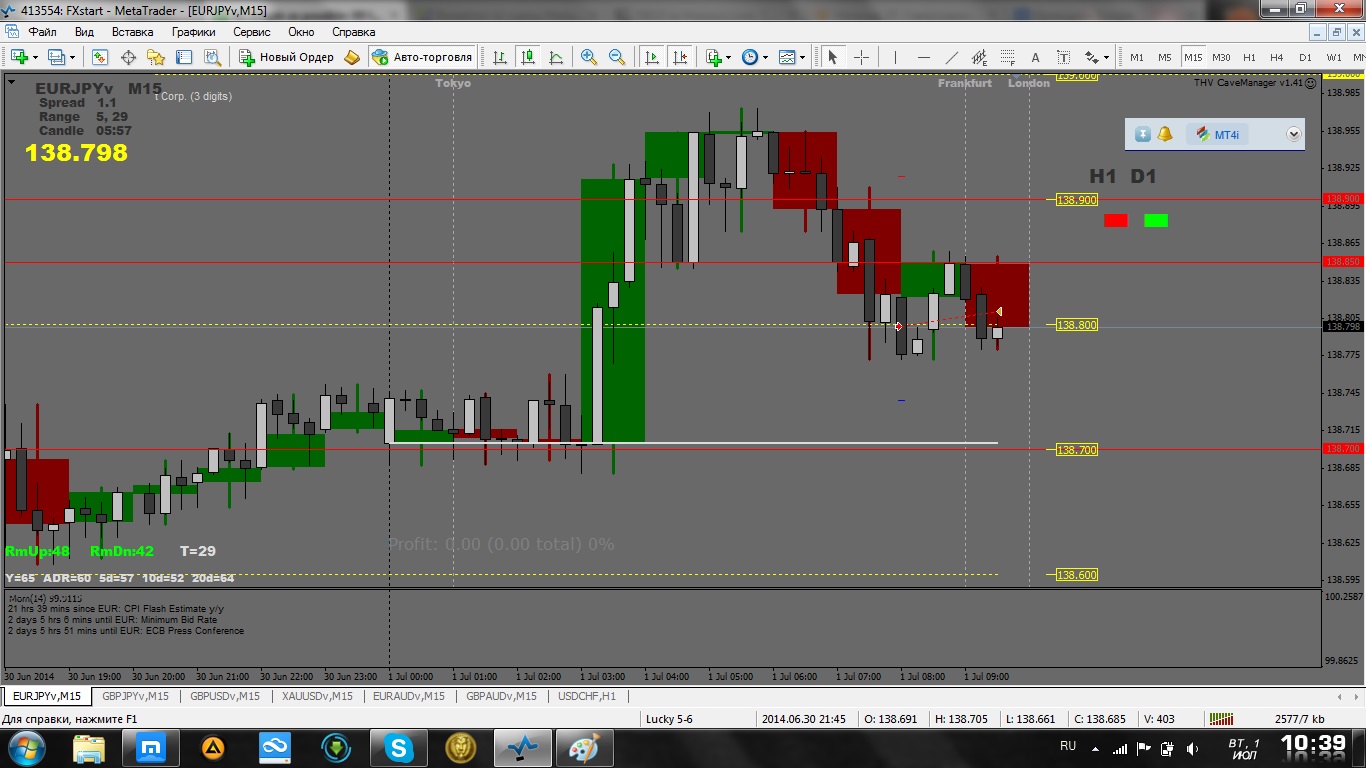Open the Profiles toolbar icon

(x=57, y=57)
